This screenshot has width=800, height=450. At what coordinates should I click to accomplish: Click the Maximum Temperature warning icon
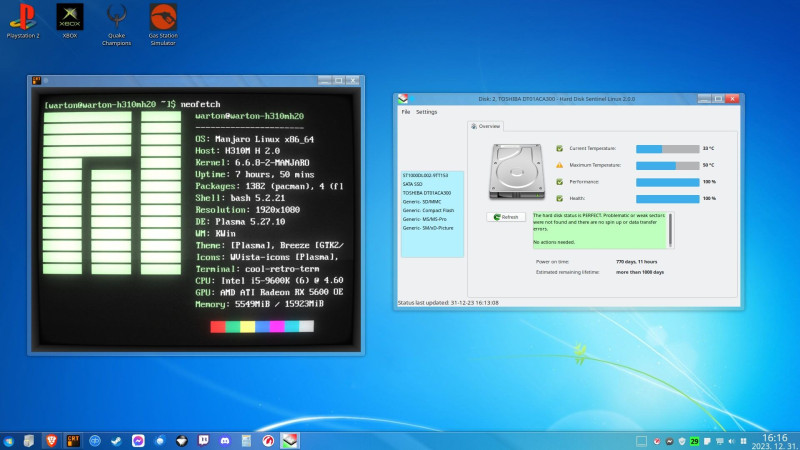pos(560,165)
